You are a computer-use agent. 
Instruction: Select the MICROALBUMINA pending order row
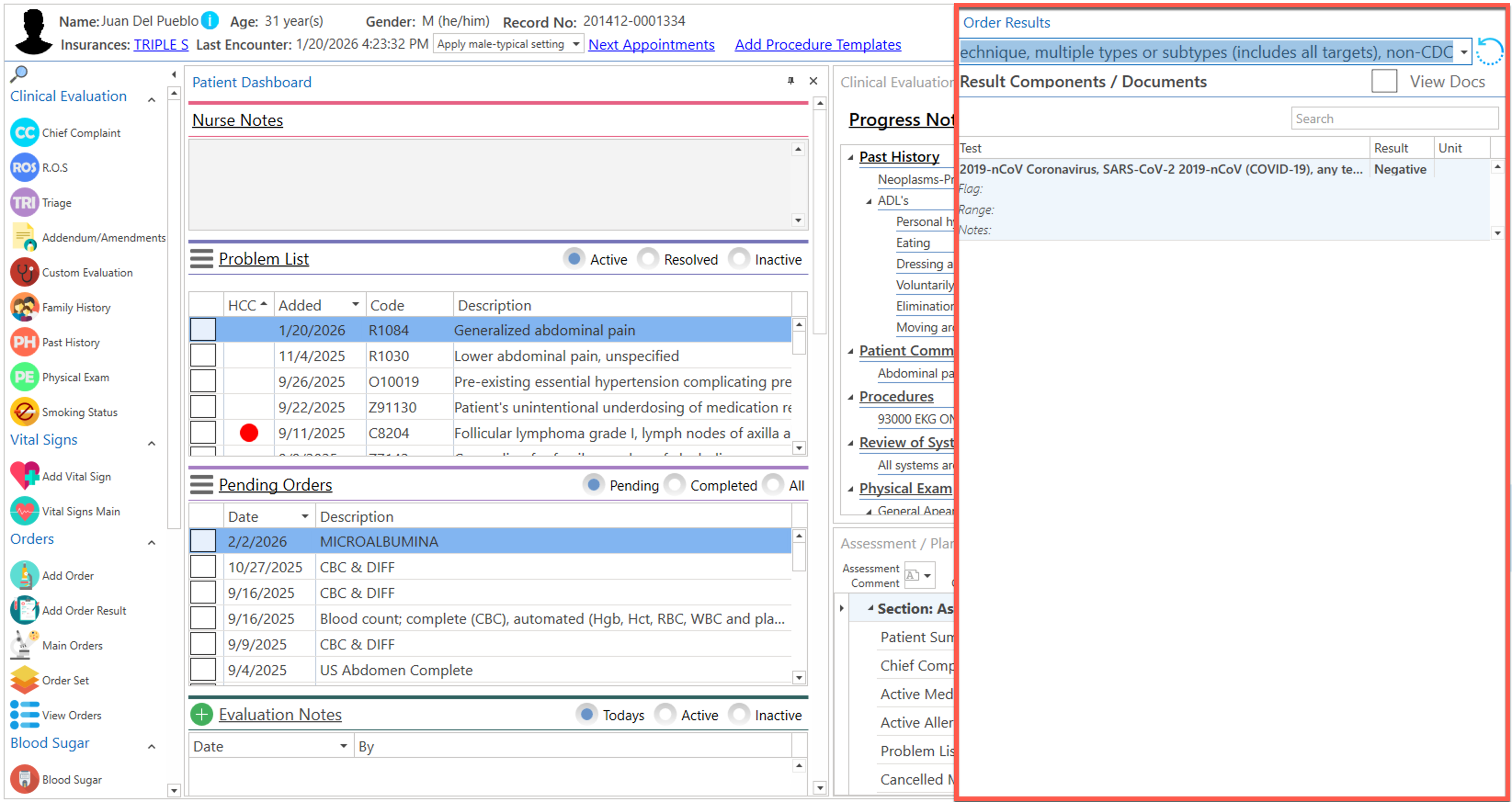coord(379,541)
